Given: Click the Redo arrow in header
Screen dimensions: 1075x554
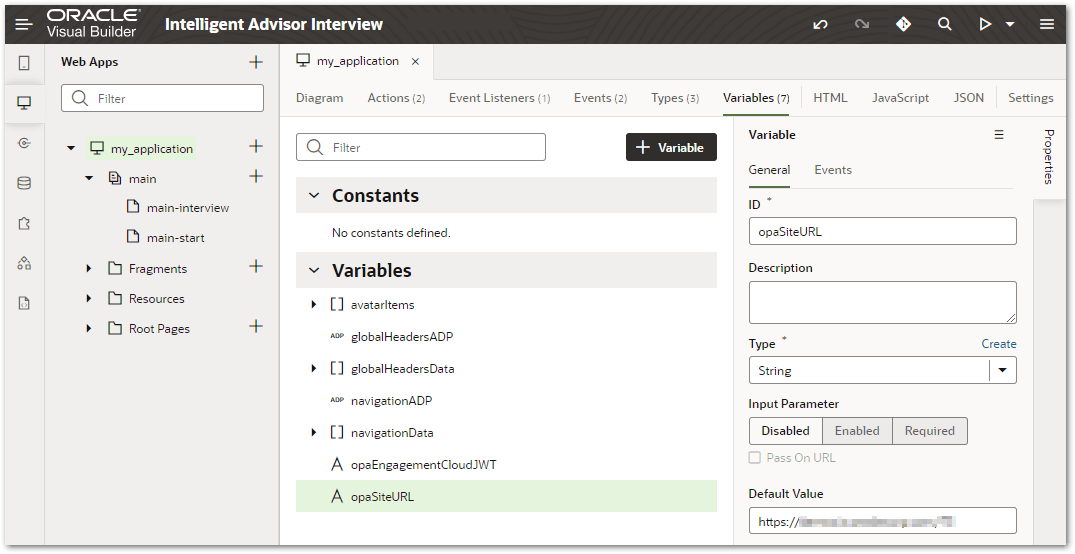Looking at the screenshot, I should (862, 25).
